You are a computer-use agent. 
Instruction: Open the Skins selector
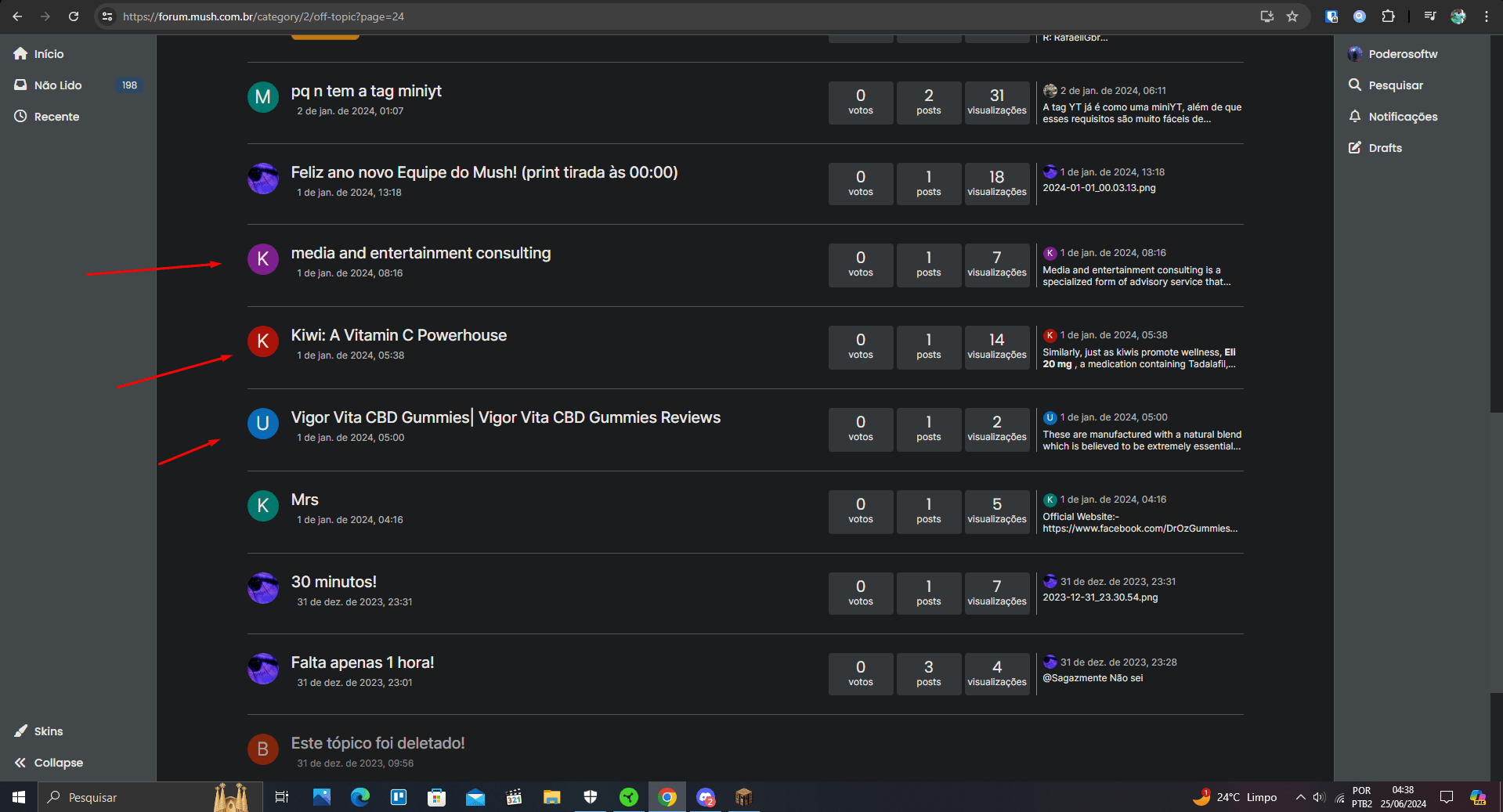click(39, 731)
